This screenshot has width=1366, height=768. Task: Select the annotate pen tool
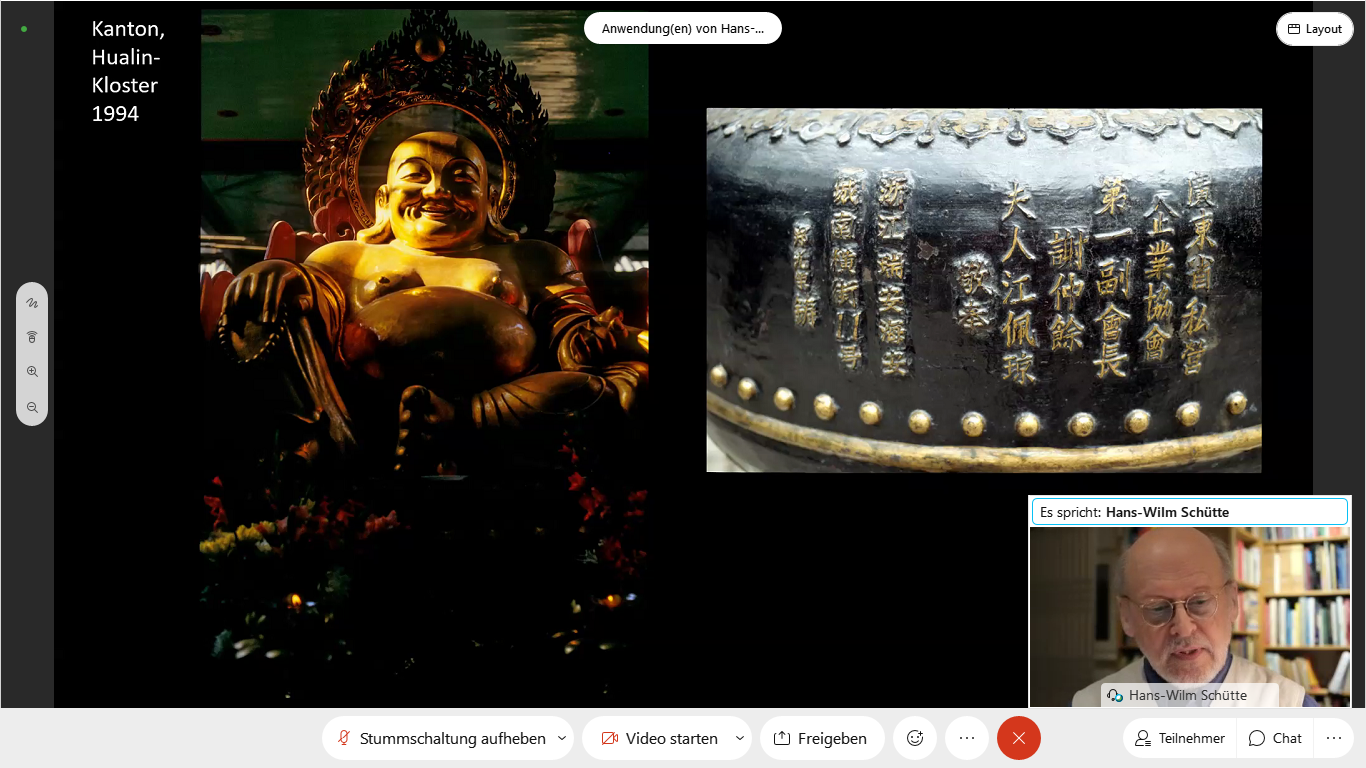[x=32, y=302]
